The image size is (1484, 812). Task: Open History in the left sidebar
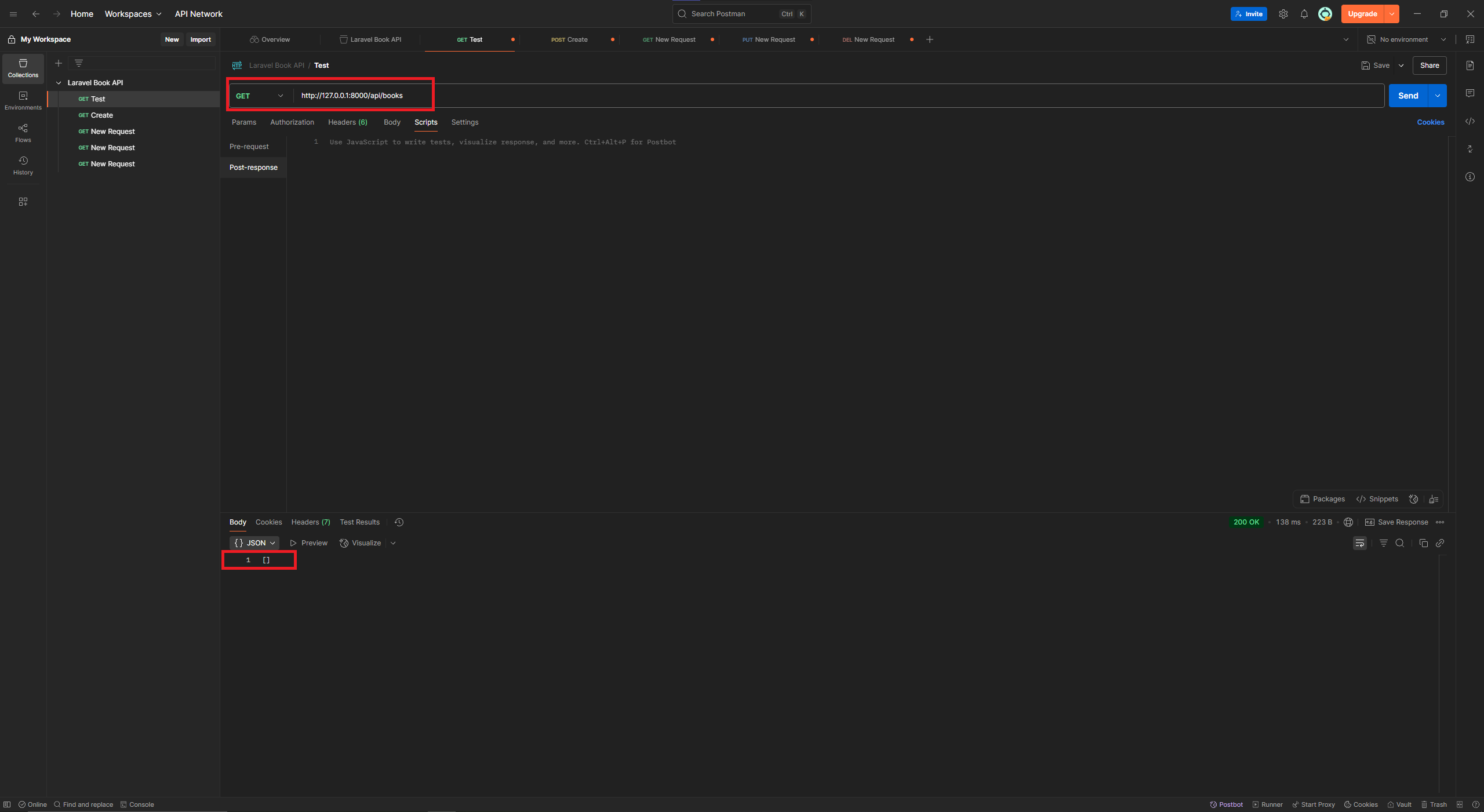(x=23, y=165)
